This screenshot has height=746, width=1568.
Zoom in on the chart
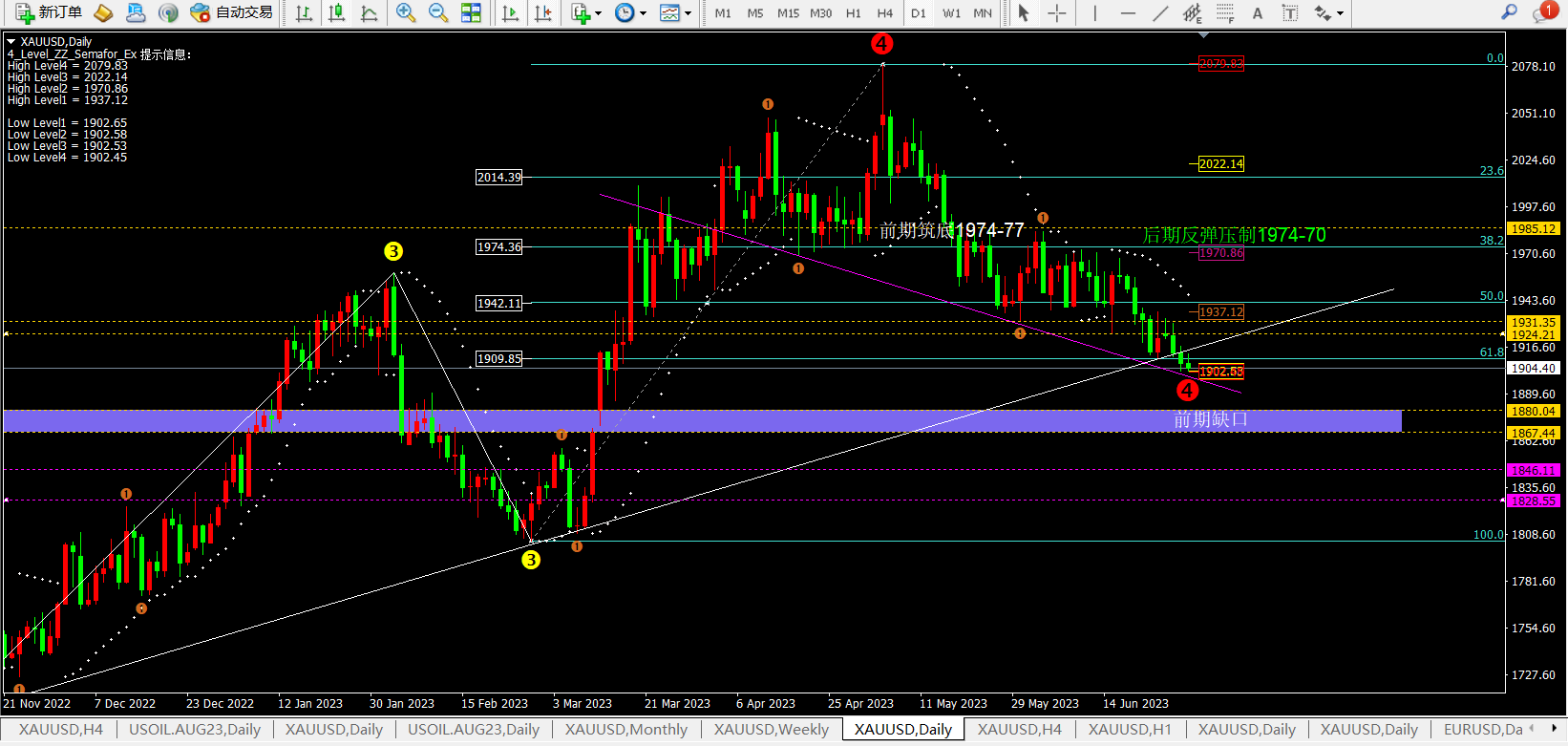tap(406, 12)
